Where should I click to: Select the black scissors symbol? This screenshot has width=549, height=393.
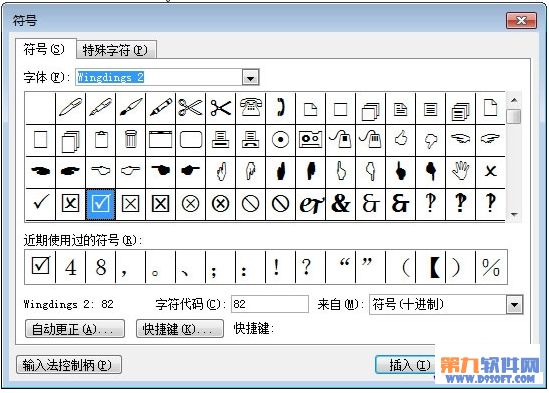[221, 107]
